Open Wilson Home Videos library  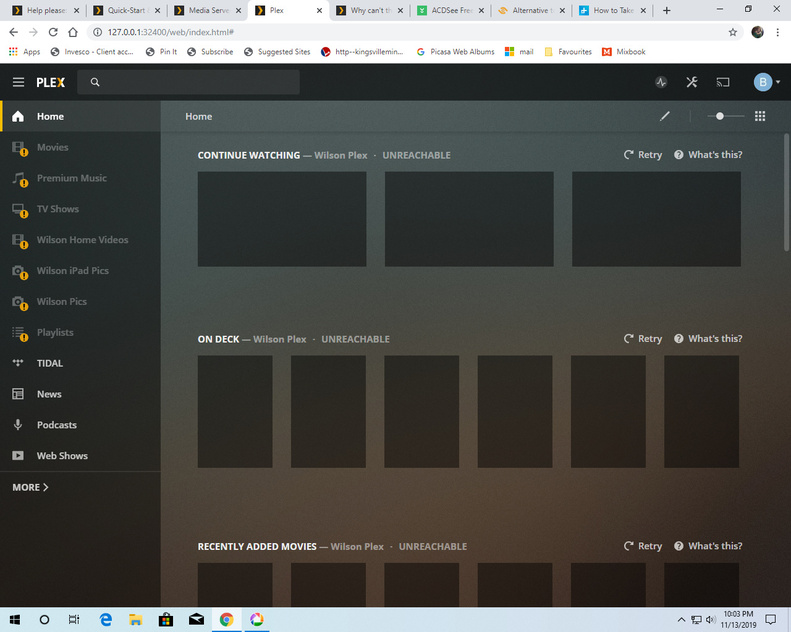tap(81, 240)
